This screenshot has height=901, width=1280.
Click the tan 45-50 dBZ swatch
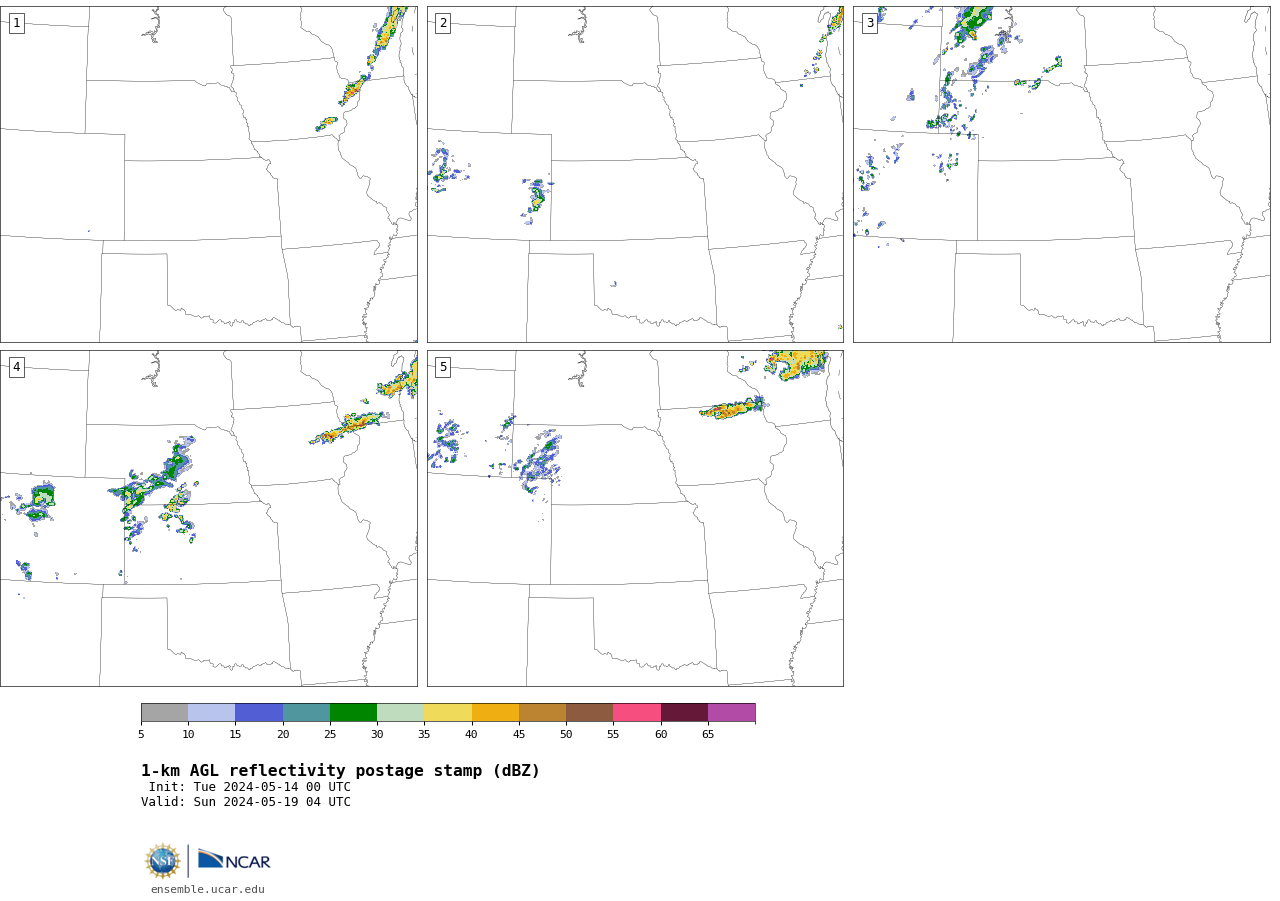click(x=542, y=713)
